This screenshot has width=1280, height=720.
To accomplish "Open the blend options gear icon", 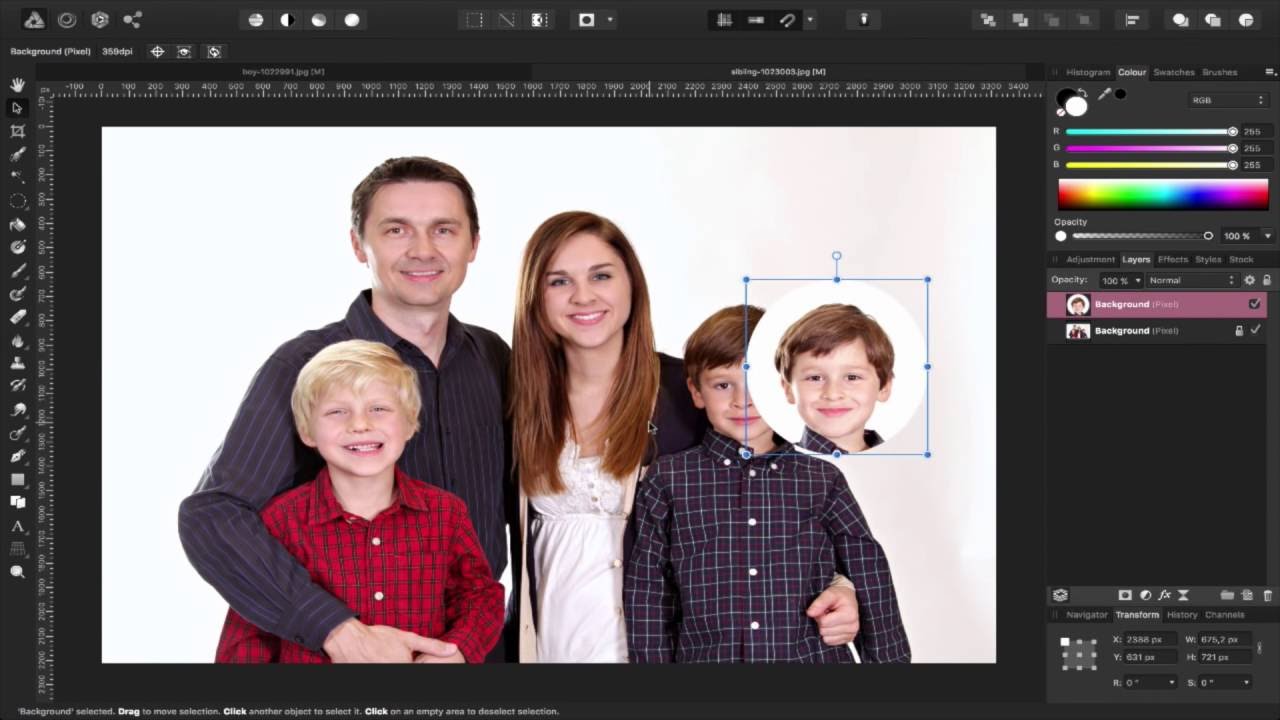I will [1249, 280].
